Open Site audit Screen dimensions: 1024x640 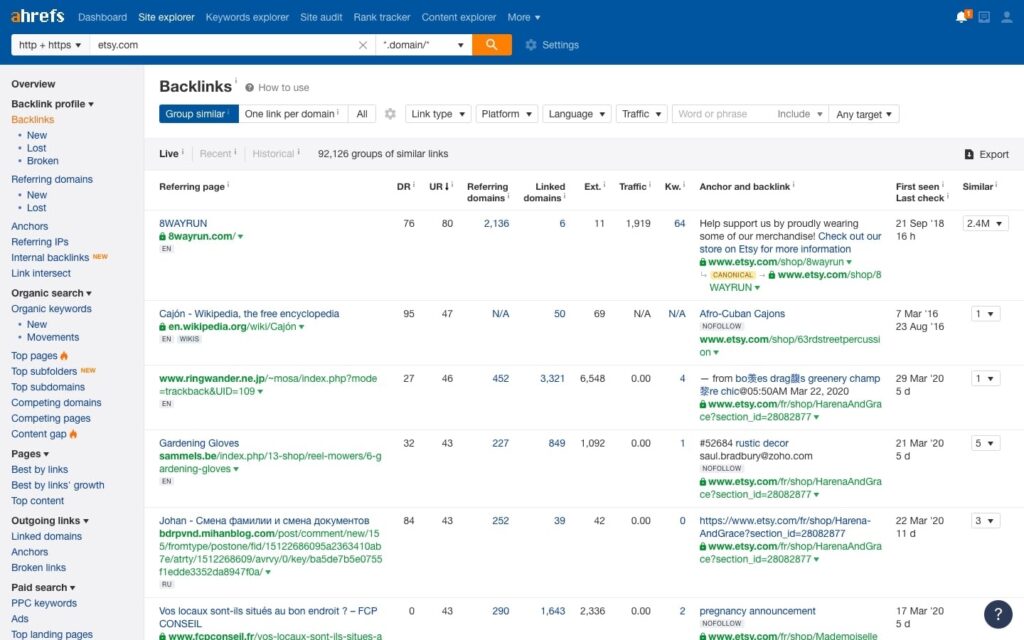pos(321,17)
